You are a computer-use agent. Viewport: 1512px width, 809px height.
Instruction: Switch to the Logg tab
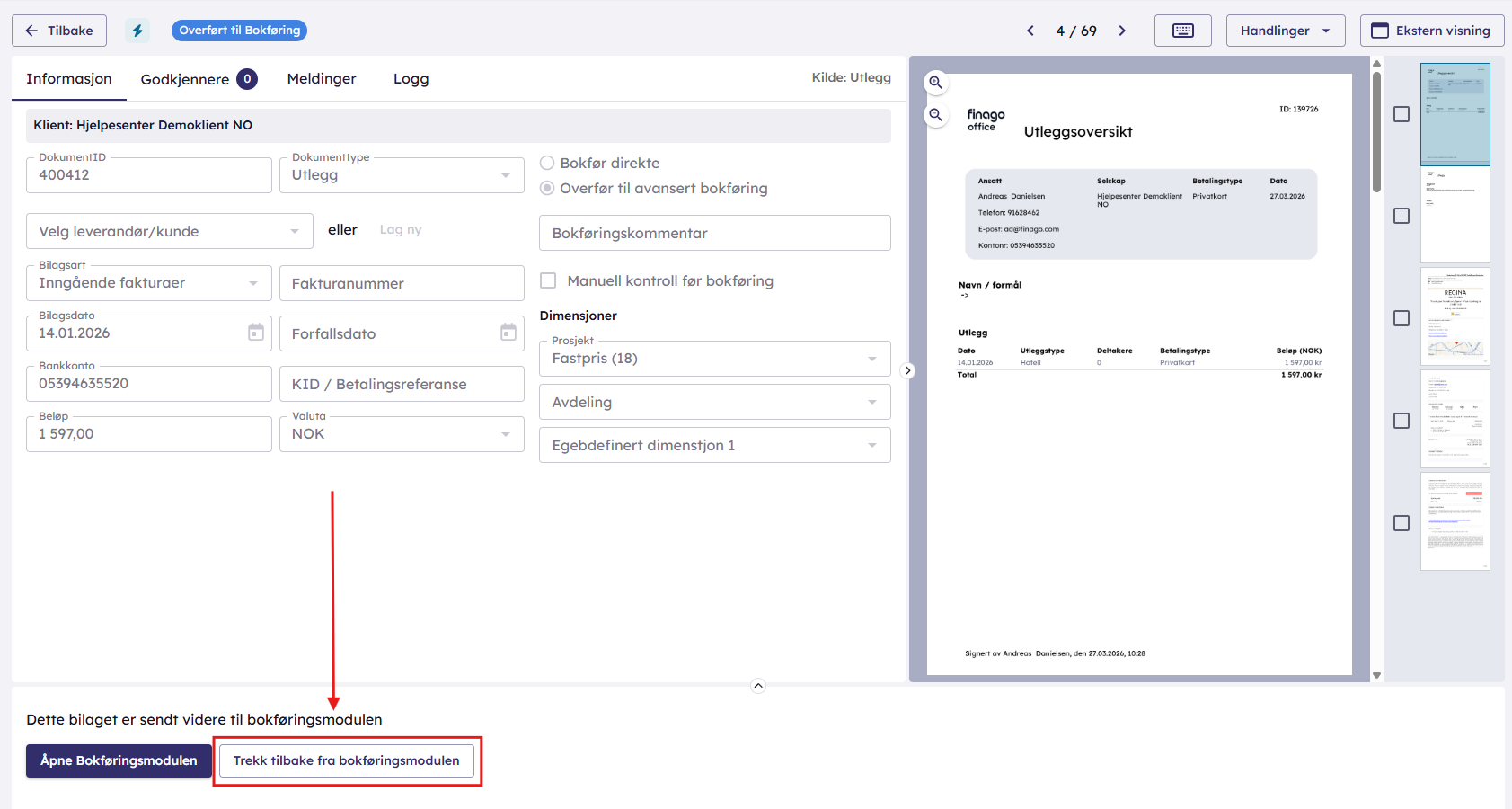coord(411,79)
